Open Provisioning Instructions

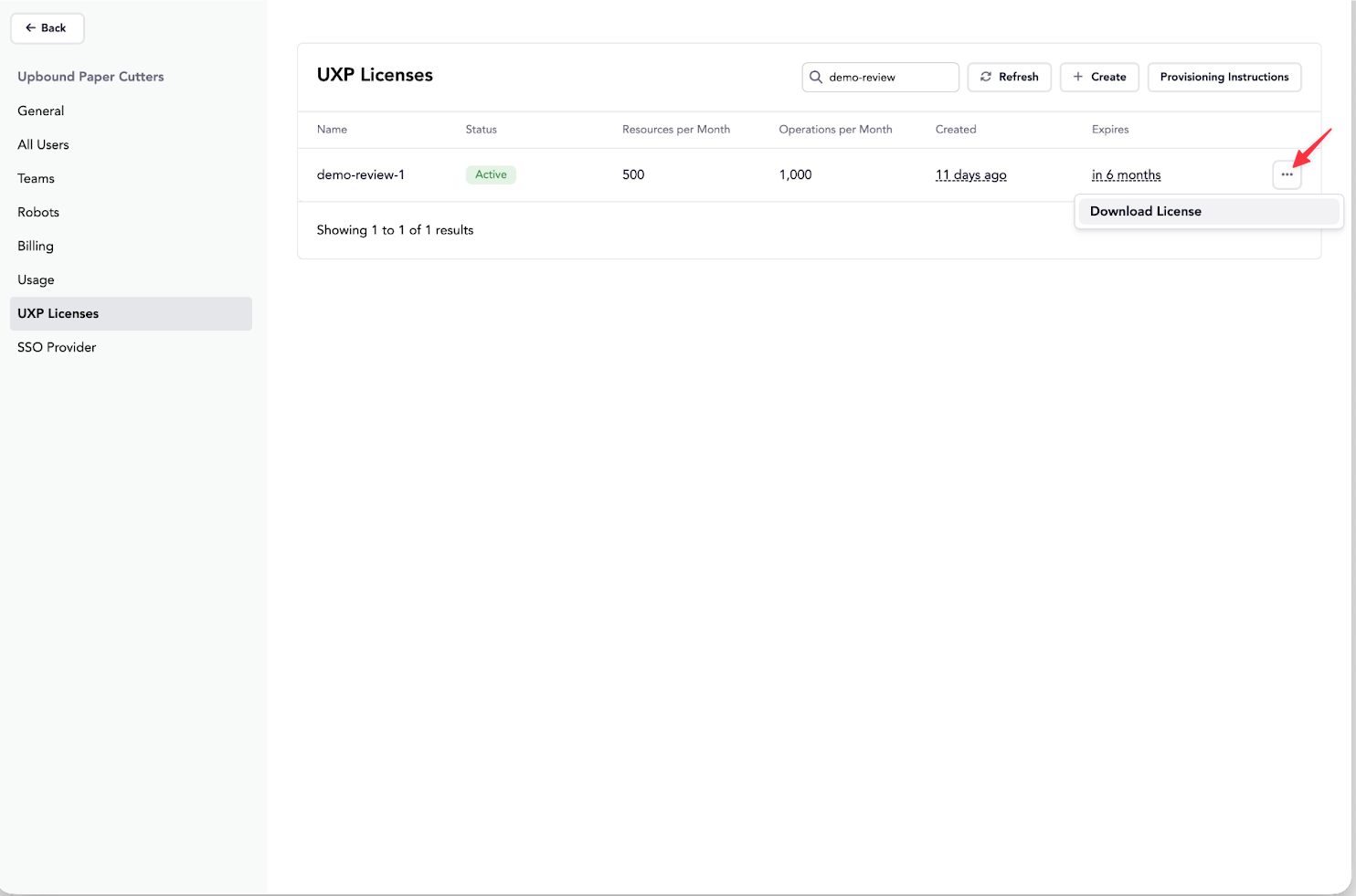[x=1224, y=77]
